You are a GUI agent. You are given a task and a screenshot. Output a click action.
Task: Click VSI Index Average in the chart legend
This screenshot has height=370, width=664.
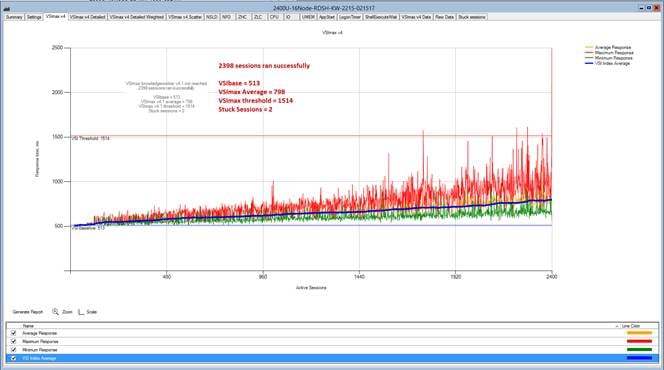click(x=612, y=63)
